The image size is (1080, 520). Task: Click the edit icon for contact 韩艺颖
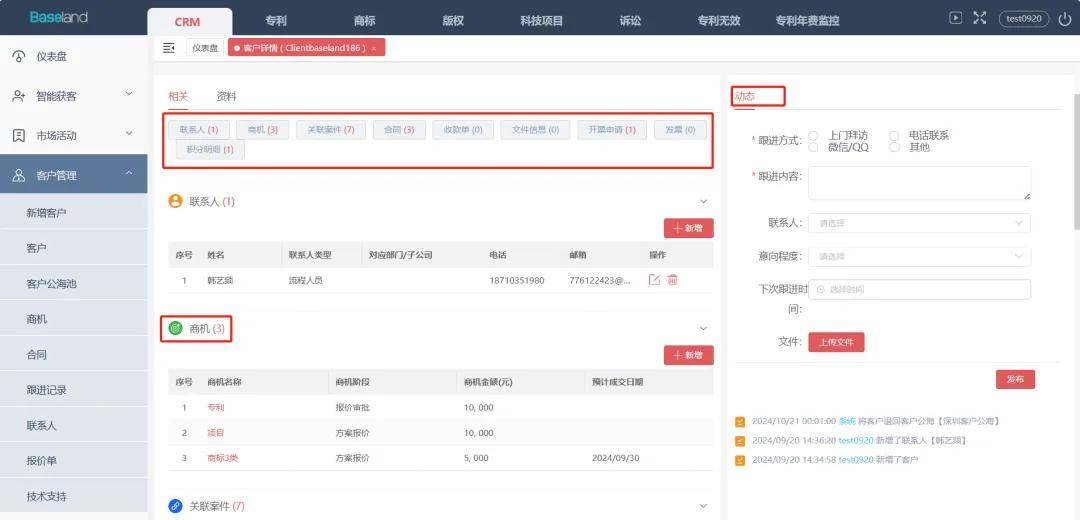[x=654, y=280]
